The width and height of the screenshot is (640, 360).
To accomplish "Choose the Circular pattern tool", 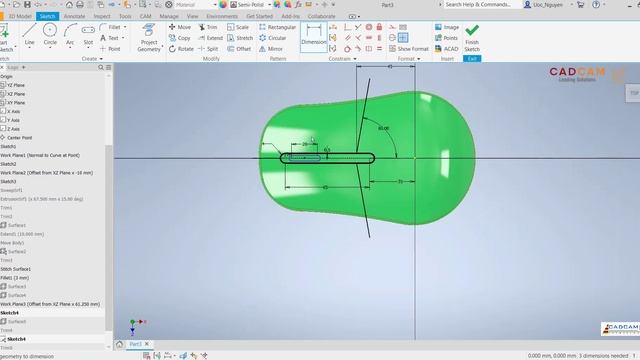I will [272, 38].
